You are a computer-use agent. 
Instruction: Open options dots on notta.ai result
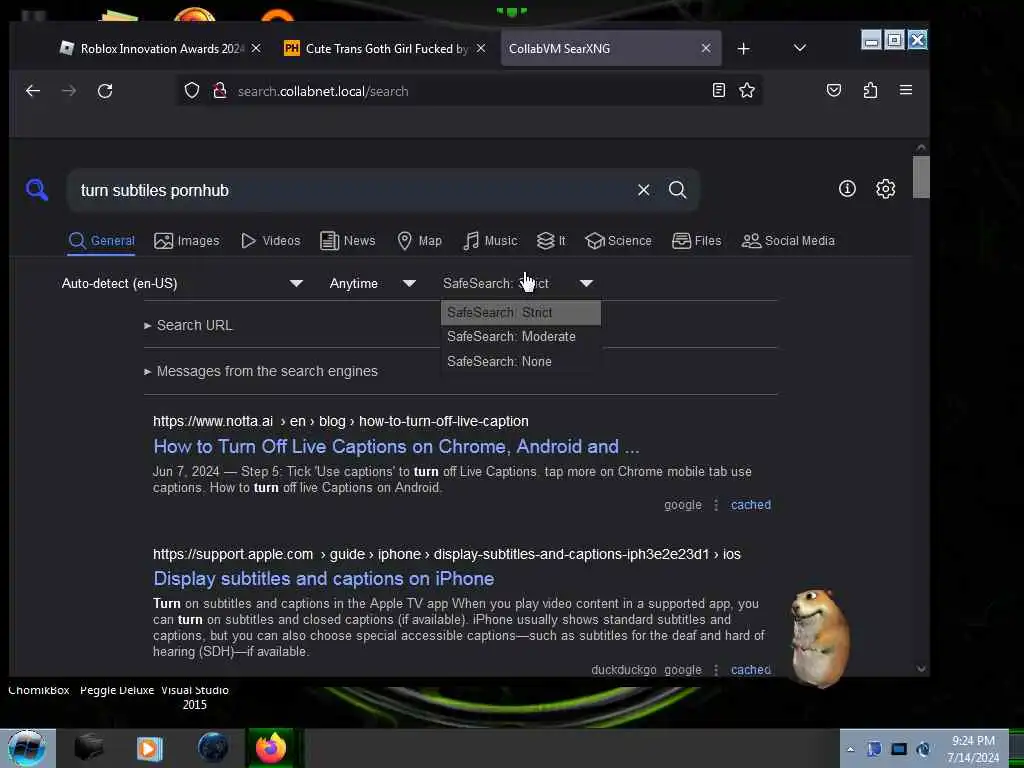tap(716, 505)
